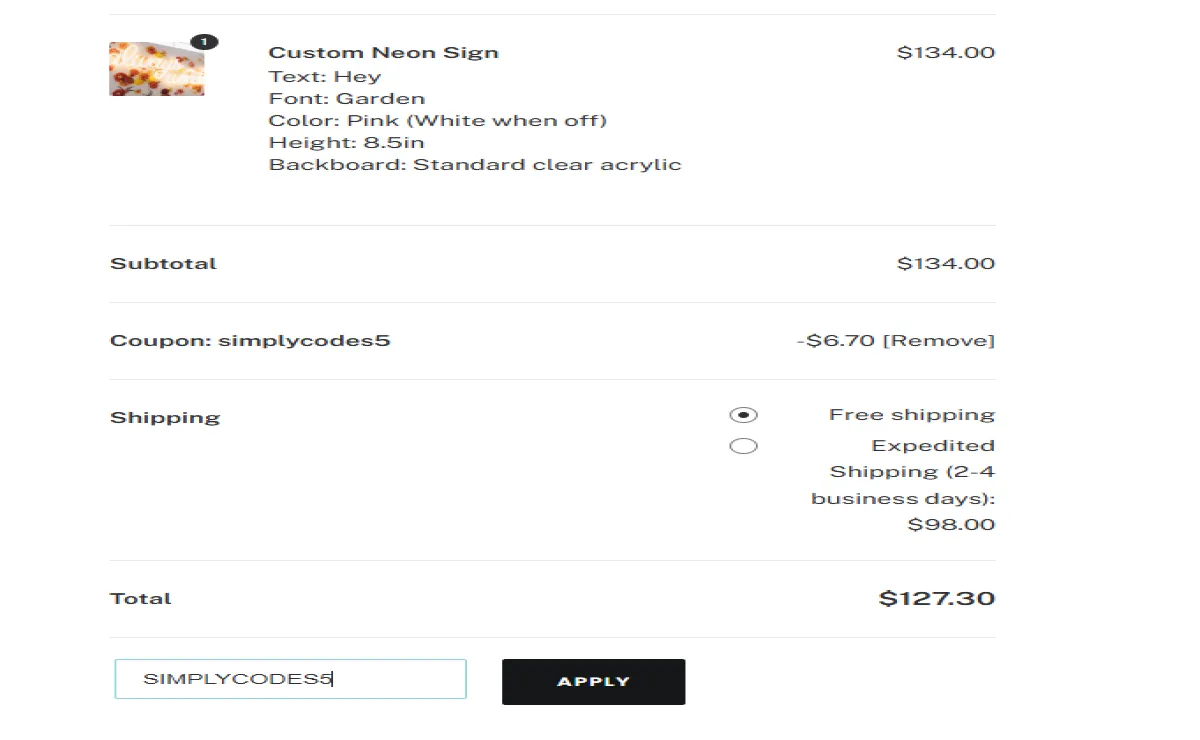The width and height of the screenshot is (1200, 740).
Task: Click the Shipping section heading
Action: point(164,417)
